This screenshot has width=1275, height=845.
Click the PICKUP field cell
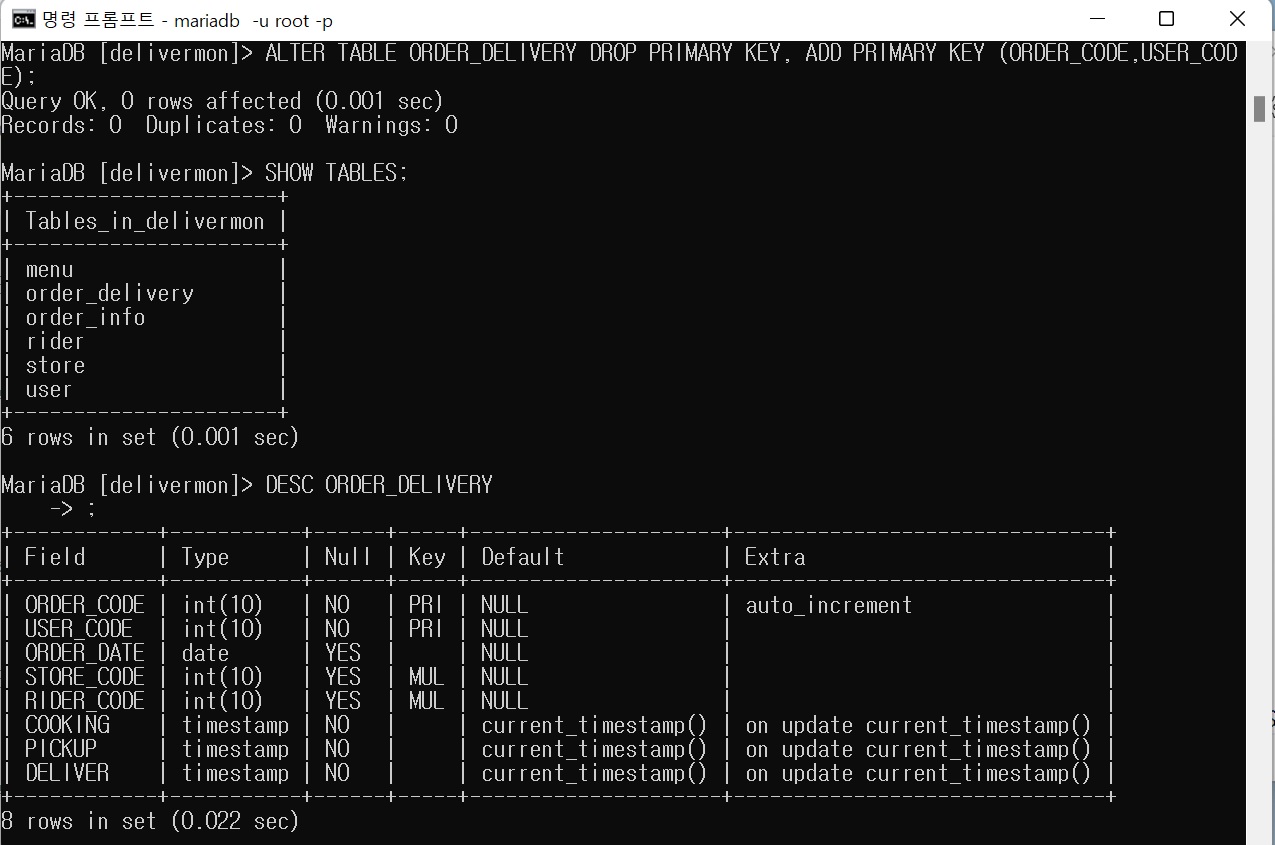pyautogui.click(x=61, y=749)
